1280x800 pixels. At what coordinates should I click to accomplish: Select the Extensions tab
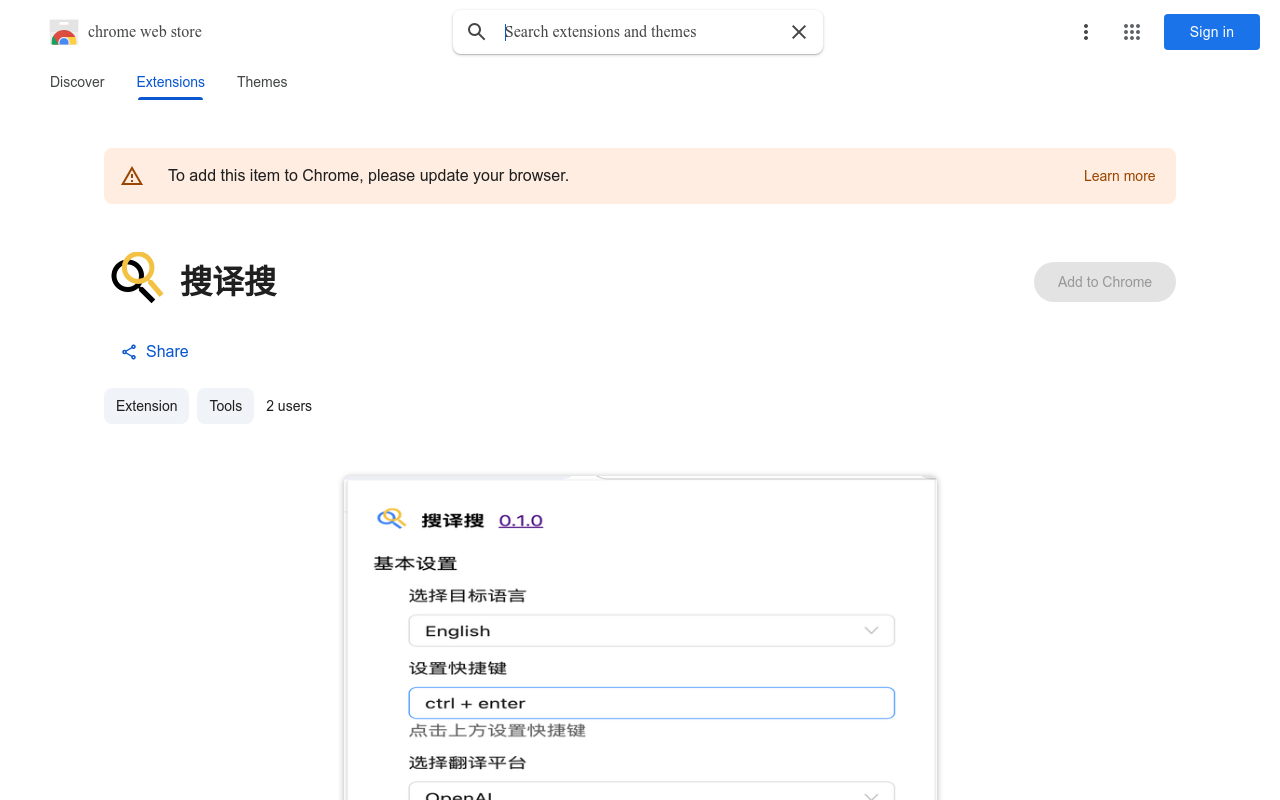170,82
